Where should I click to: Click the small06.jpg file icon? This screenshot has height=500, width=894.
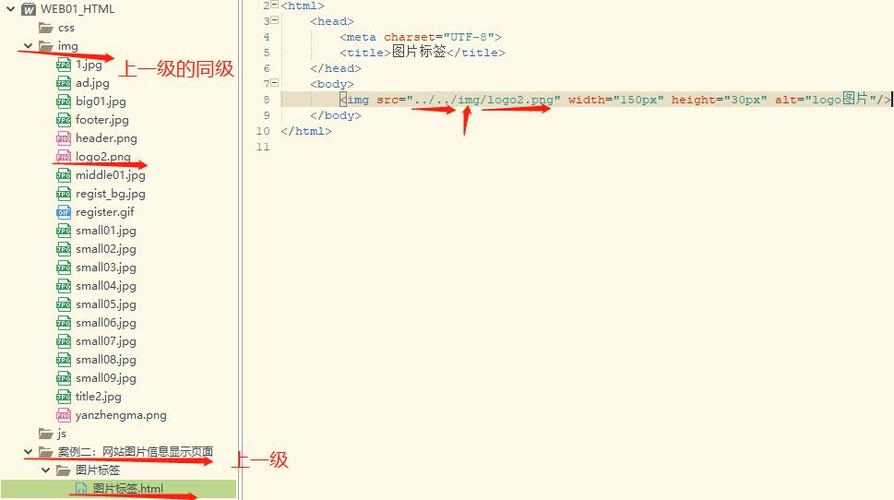pos(63,323)
